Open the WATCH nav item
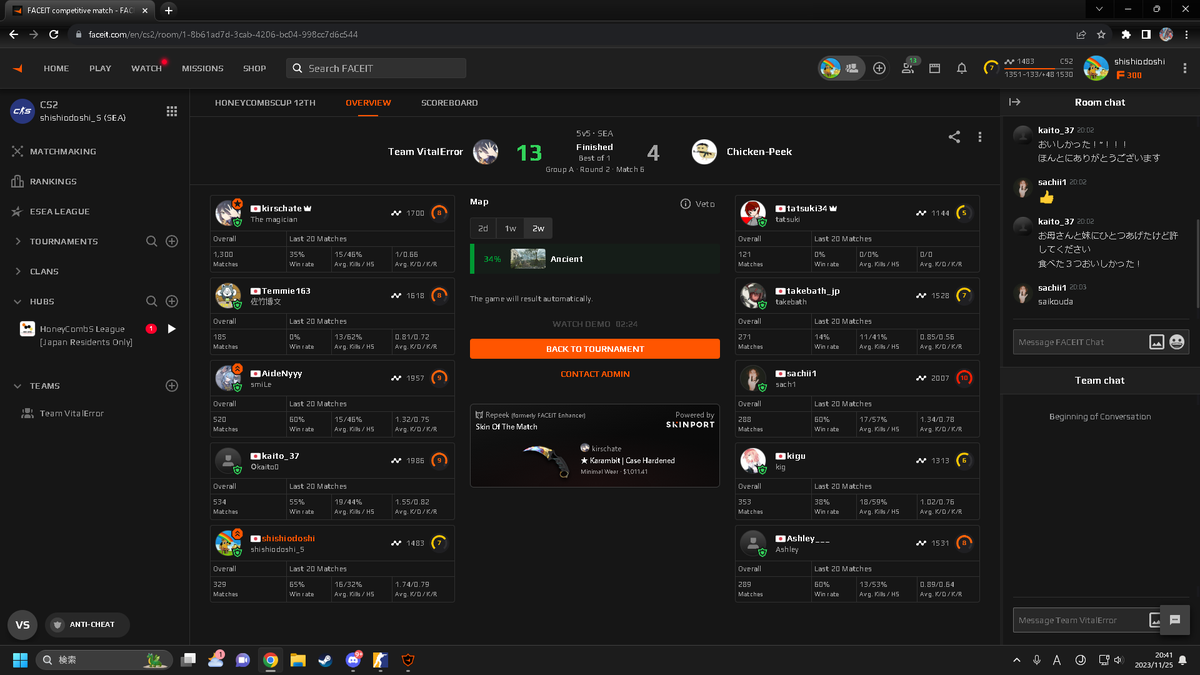This screenshot has width=1200, height=675. click(146, 68)
